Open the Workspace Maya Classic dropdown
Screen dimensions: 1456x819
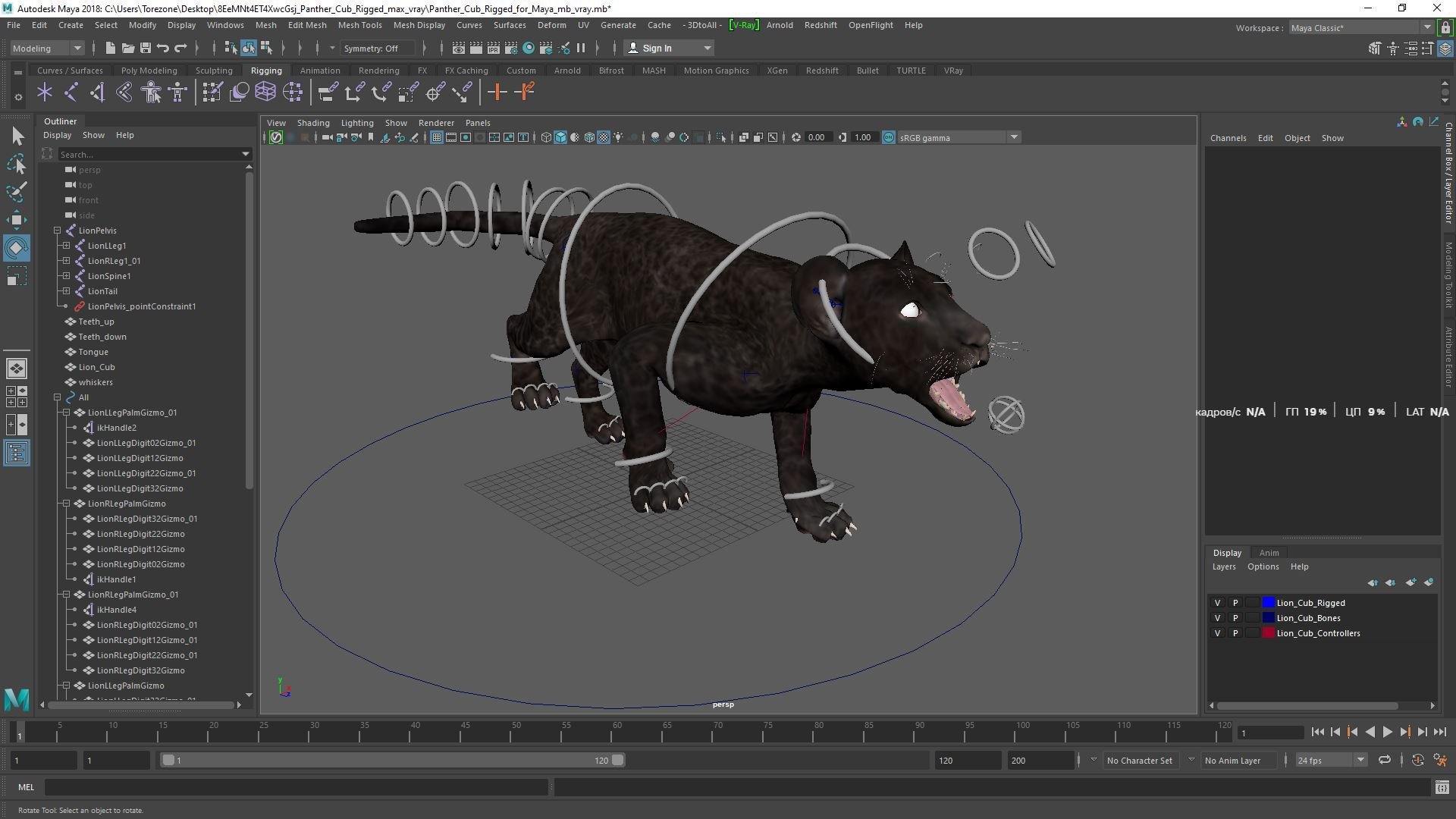(x=1361, y=28)
